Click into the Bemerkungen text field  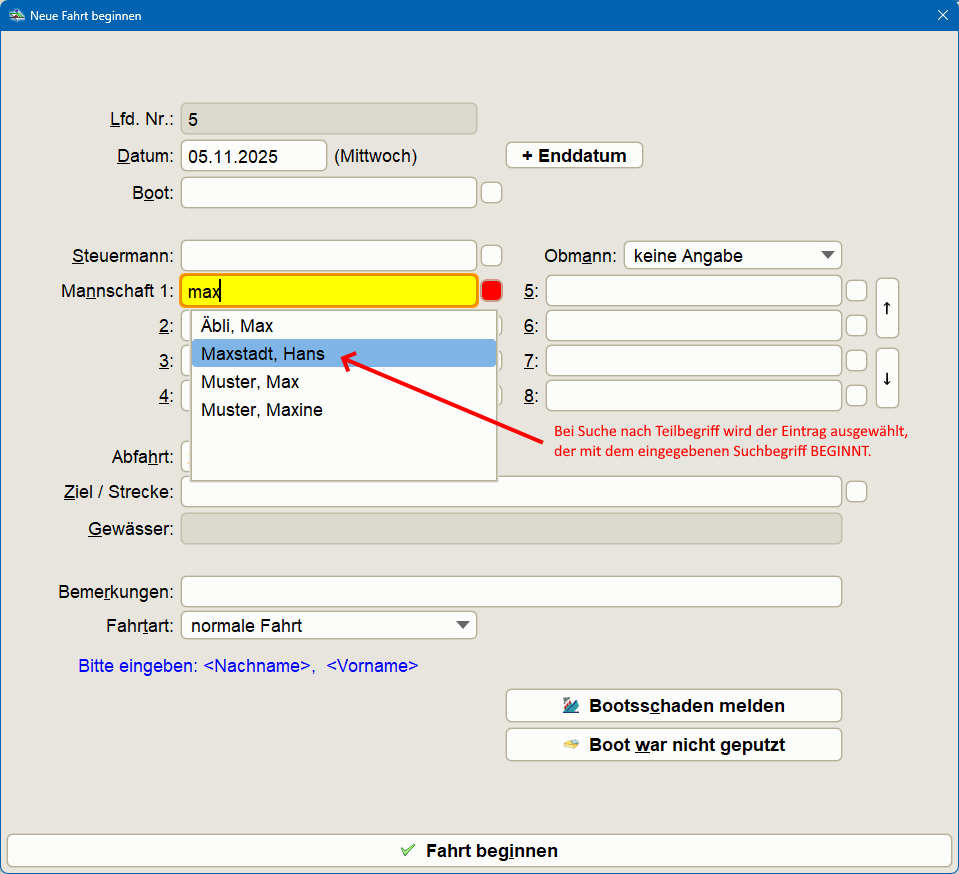510,592
